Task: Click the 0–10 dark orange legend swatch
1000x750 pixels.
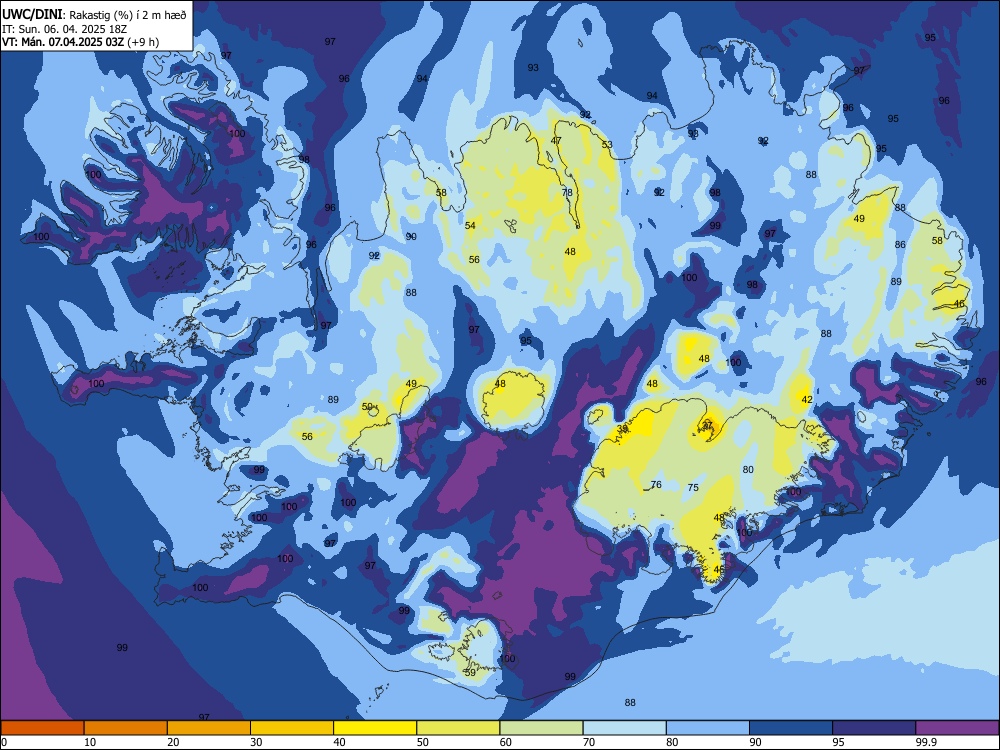Action: point(42,728)
